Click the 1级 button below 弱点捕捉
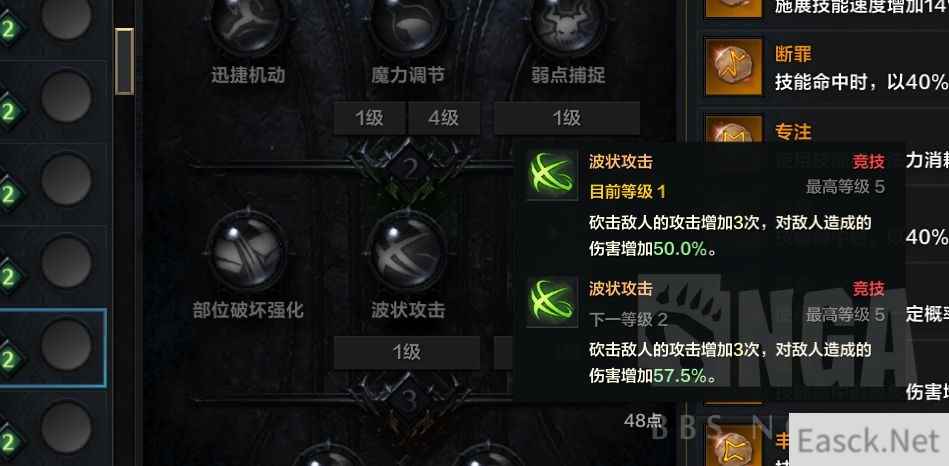The height and width of the screenshot is (466, 949). click(567, 118)
